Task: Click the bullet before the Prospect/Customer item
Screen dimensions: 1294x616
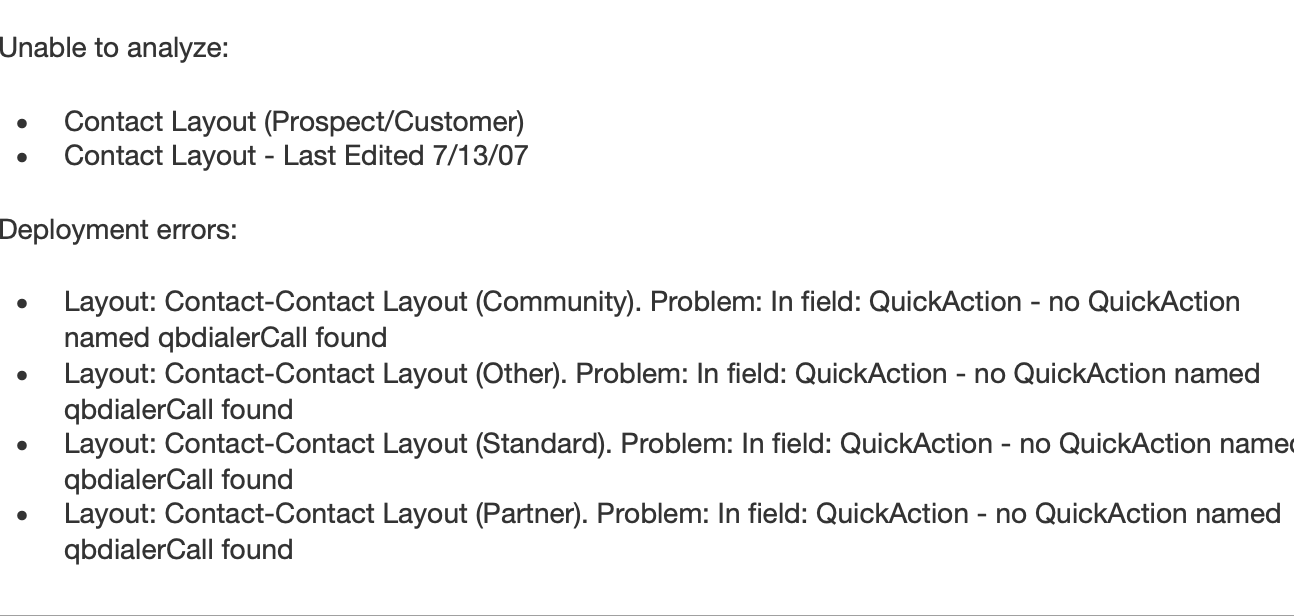Action: [x=22, y=124]
